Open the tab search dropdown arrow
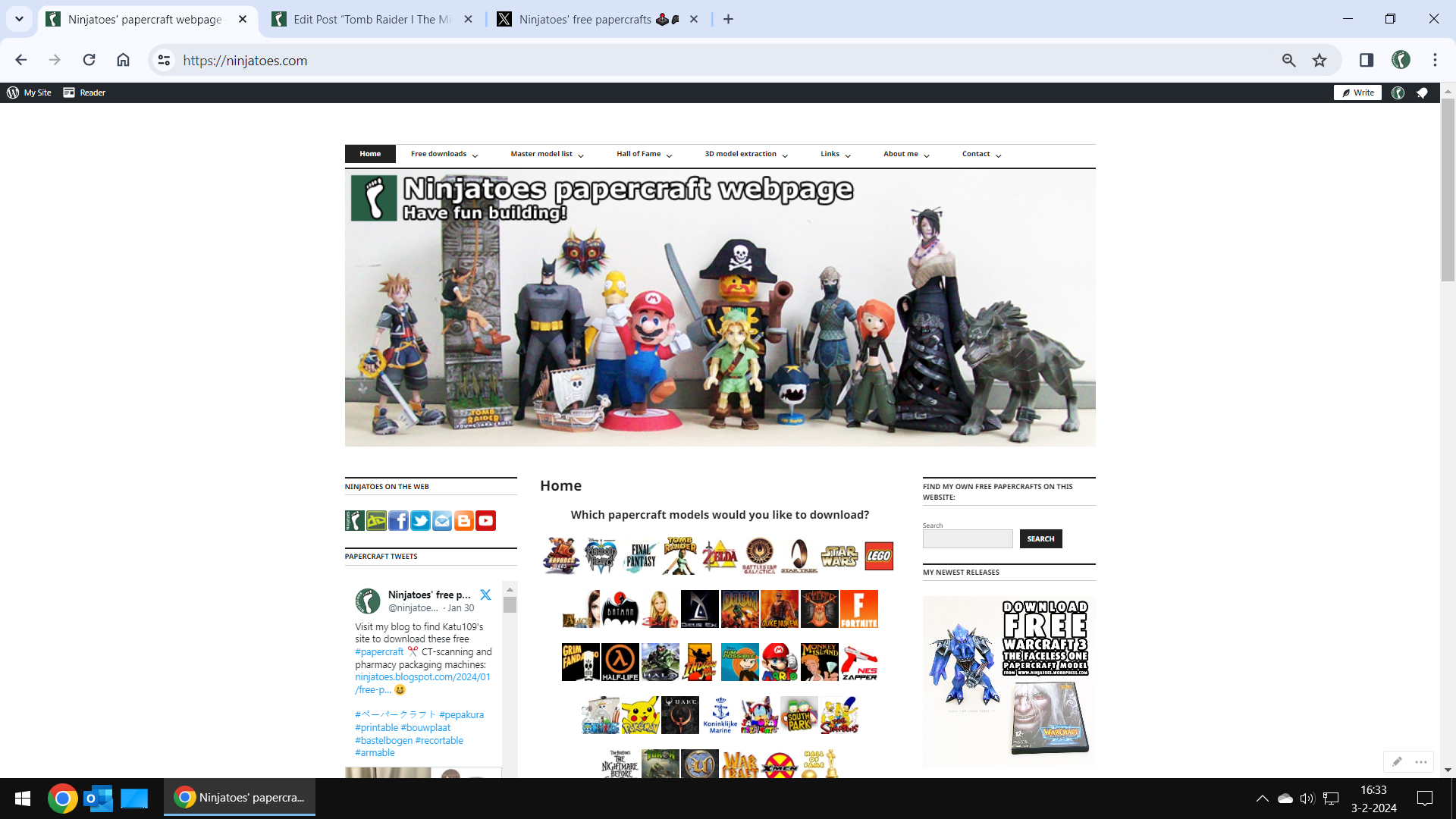This screenshot has height=819, width=1456. 19,19
